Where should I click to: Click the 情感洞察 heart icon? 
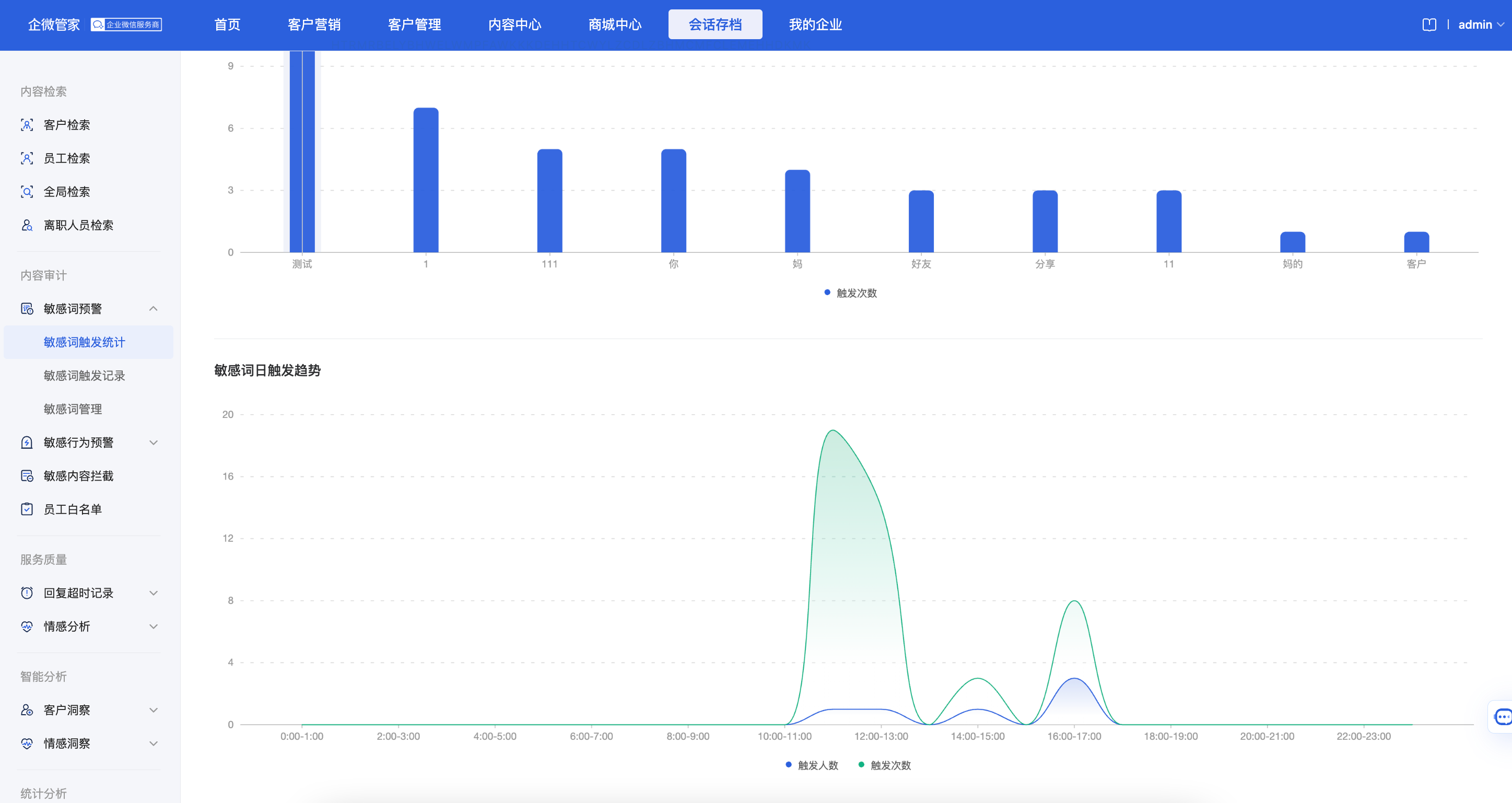pyautogui.click(x=27, y=744)
